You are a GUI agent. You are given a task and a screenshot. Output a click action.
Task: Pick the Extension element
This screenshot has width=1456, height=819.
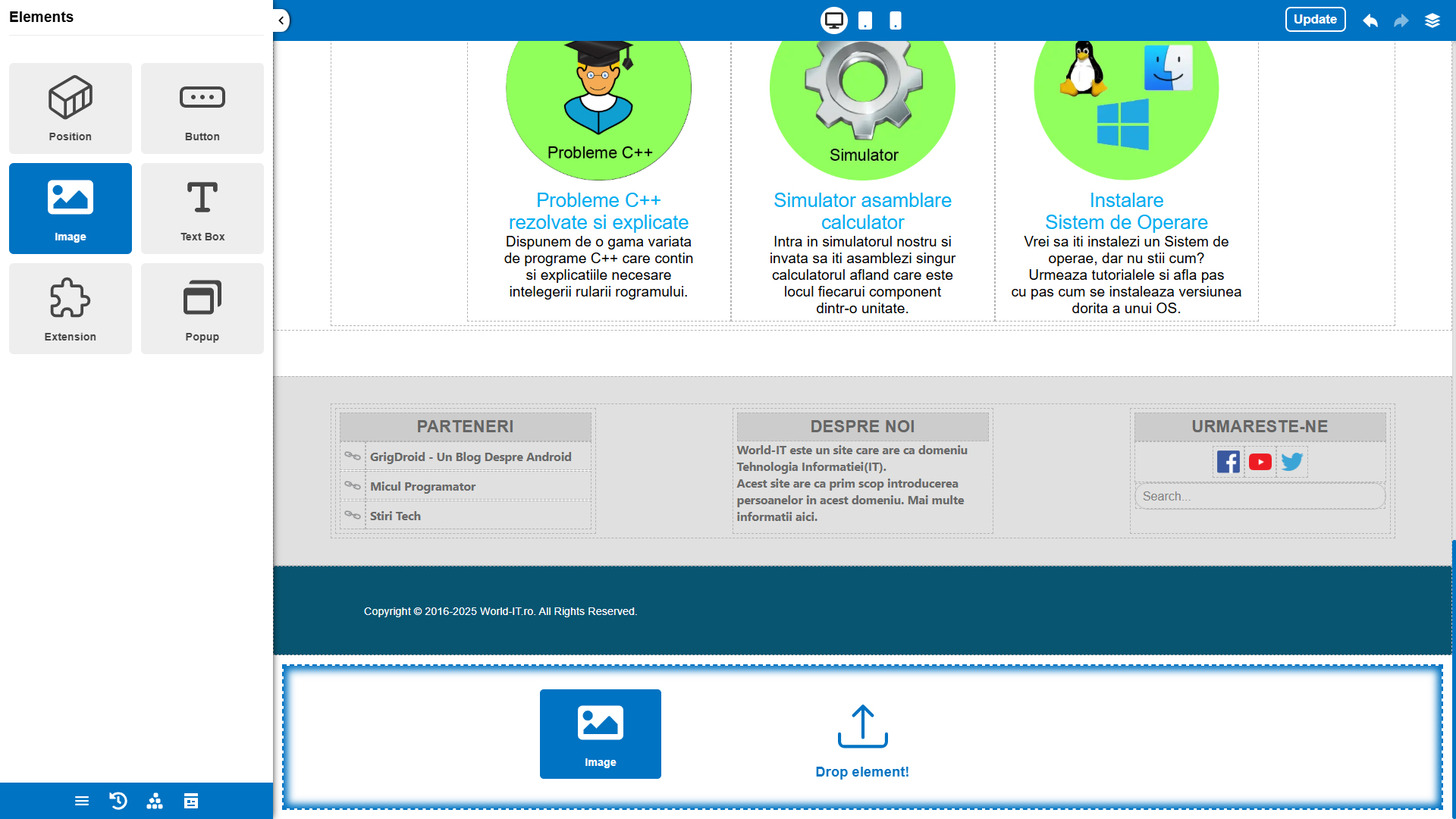click(70, 309)
